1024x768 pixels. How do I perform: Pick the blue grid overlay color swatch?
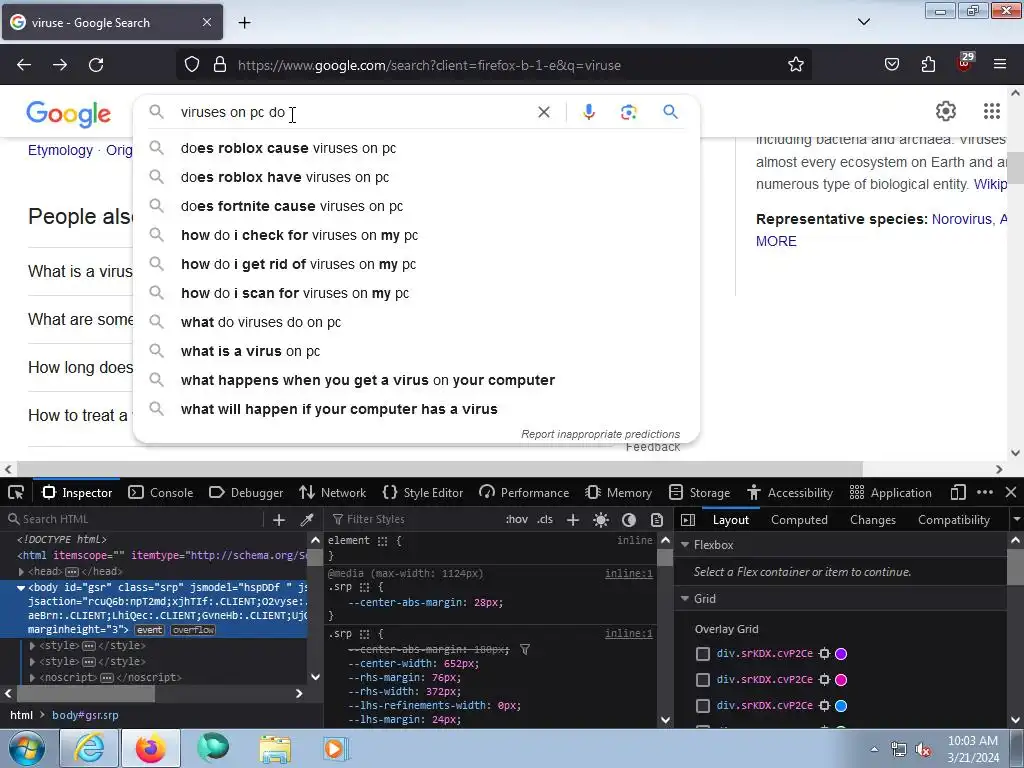coord(841,706)
